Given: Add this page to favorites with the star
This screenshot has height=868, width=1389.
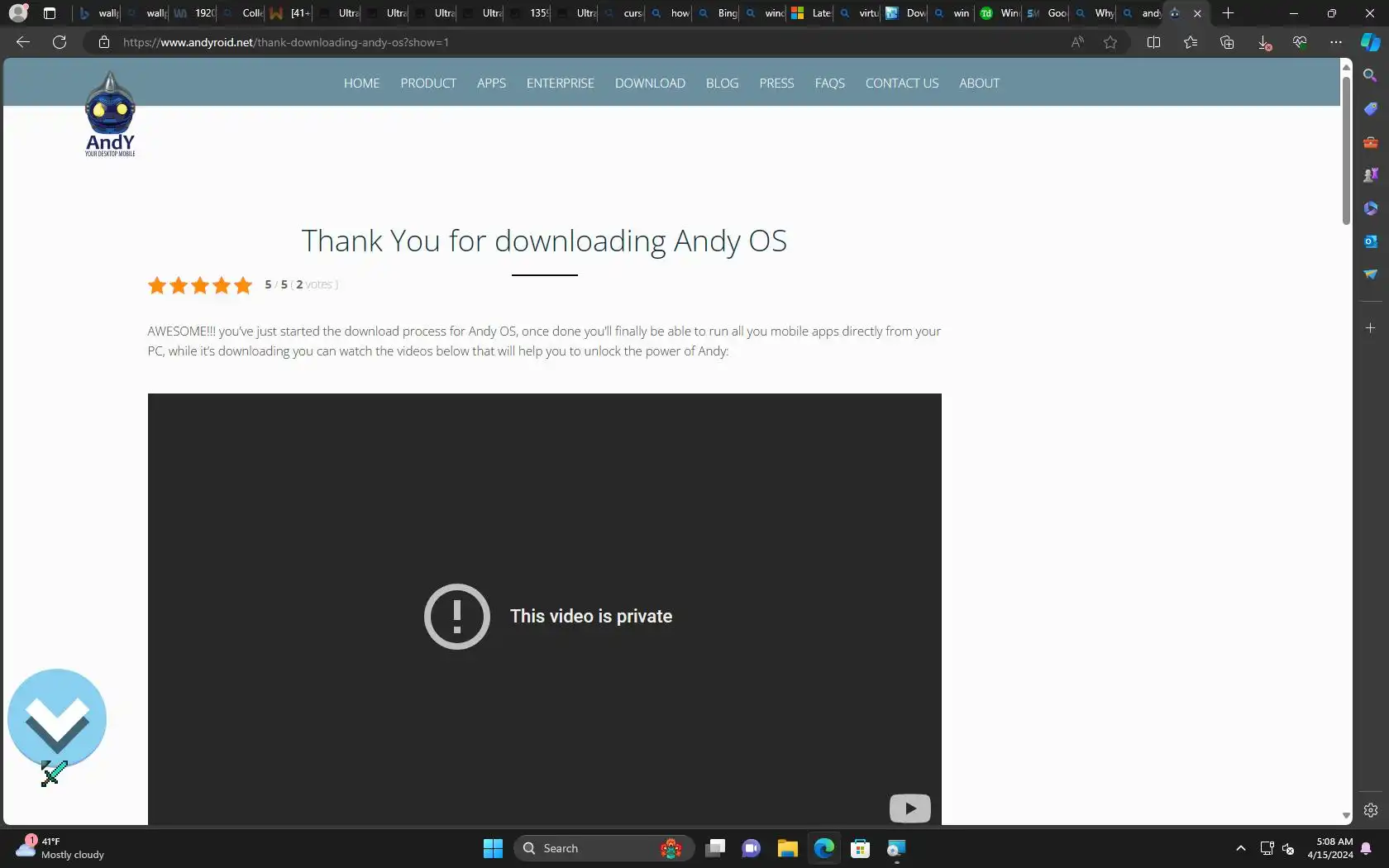Looking at the screenshot, I should 1110,42.
